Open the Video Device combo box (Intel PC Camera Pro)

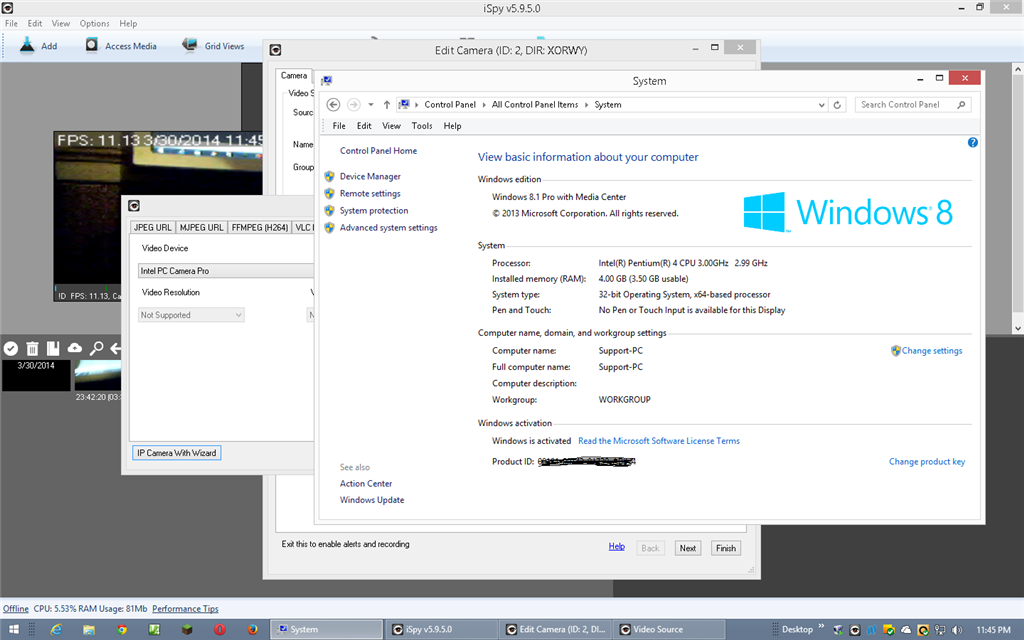pyautogui.click(x=226, y=270)
